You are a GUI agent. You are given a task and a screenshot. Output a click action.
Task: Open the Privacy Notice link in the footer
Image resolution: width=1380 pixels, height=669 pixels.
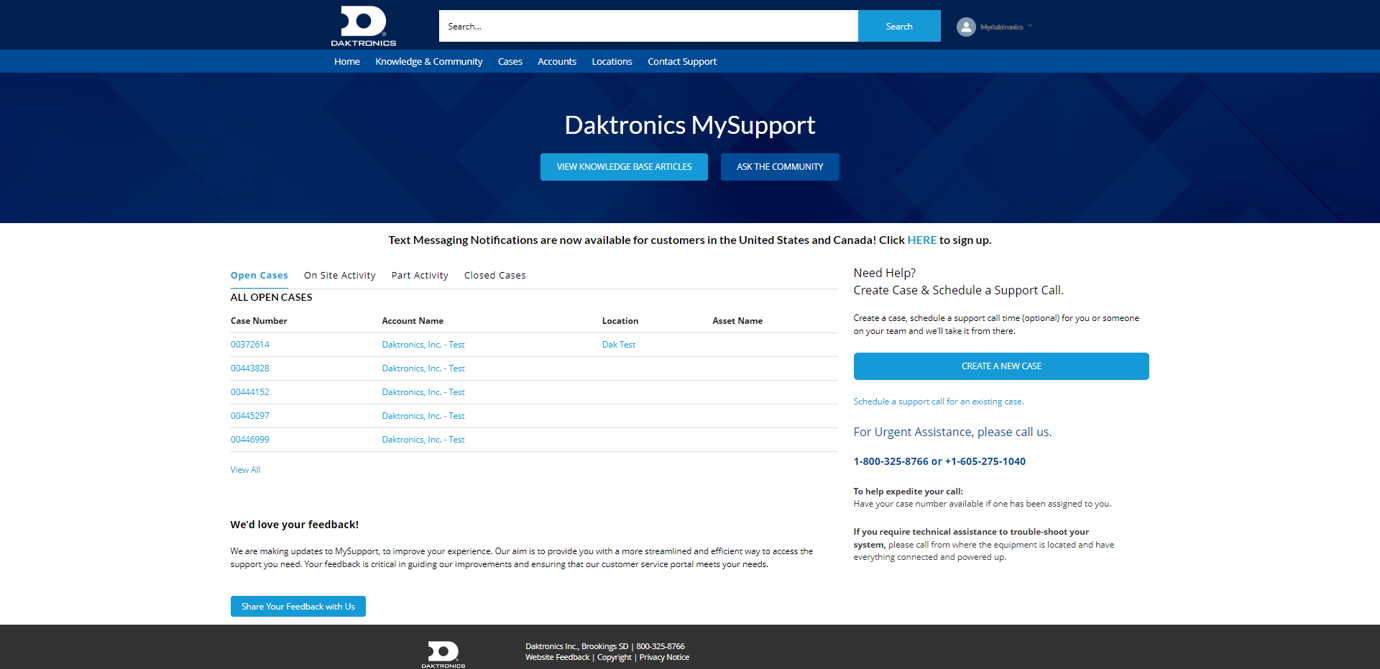pos(664,657)
